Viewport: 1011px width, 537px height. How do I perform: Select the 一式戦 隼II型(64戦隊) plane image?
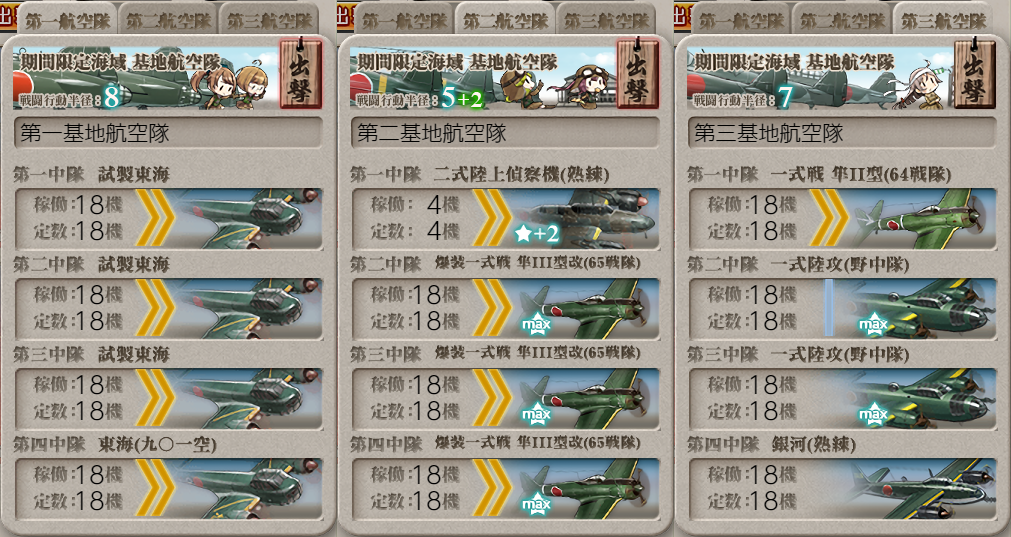pyautogui.click(x=924, y=219)
